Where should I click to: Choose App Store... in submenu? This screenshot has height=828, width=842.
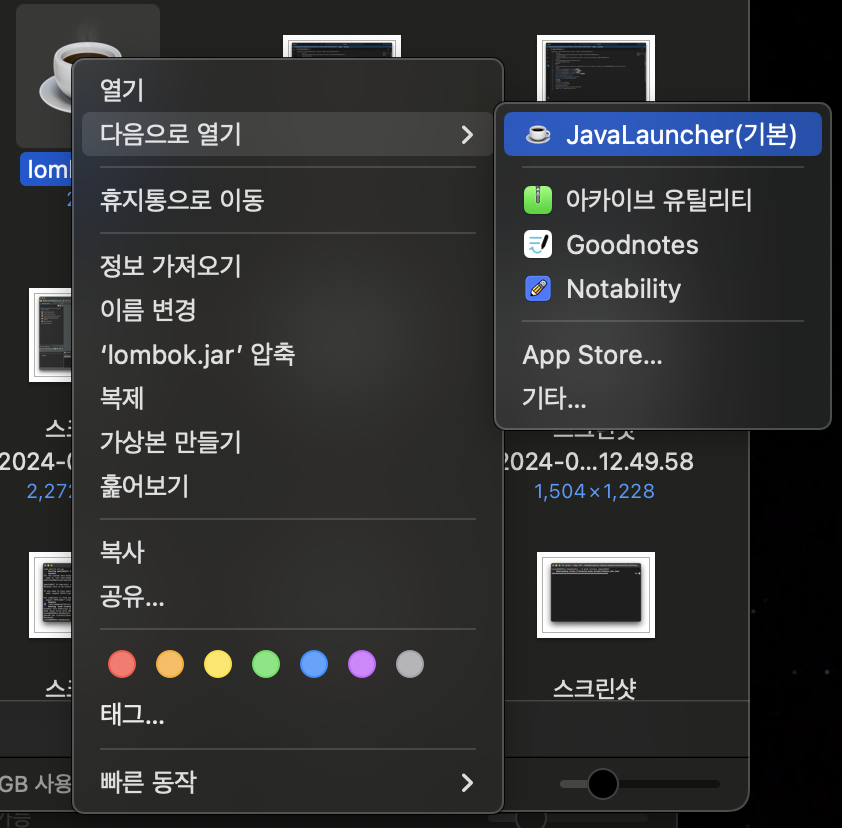(663, 355)
